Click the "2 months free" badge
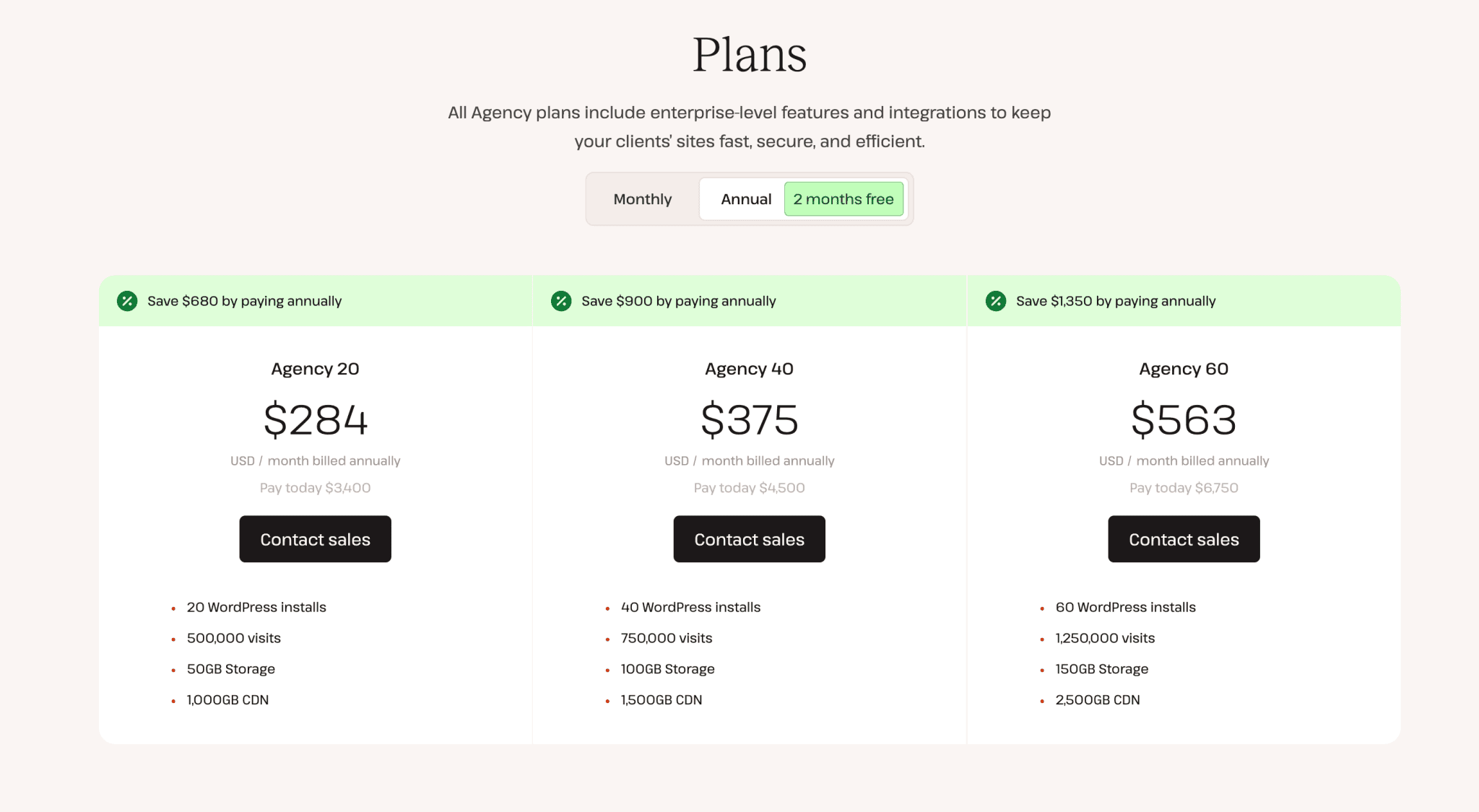The image size is (1479, 812). pos(843,199)
